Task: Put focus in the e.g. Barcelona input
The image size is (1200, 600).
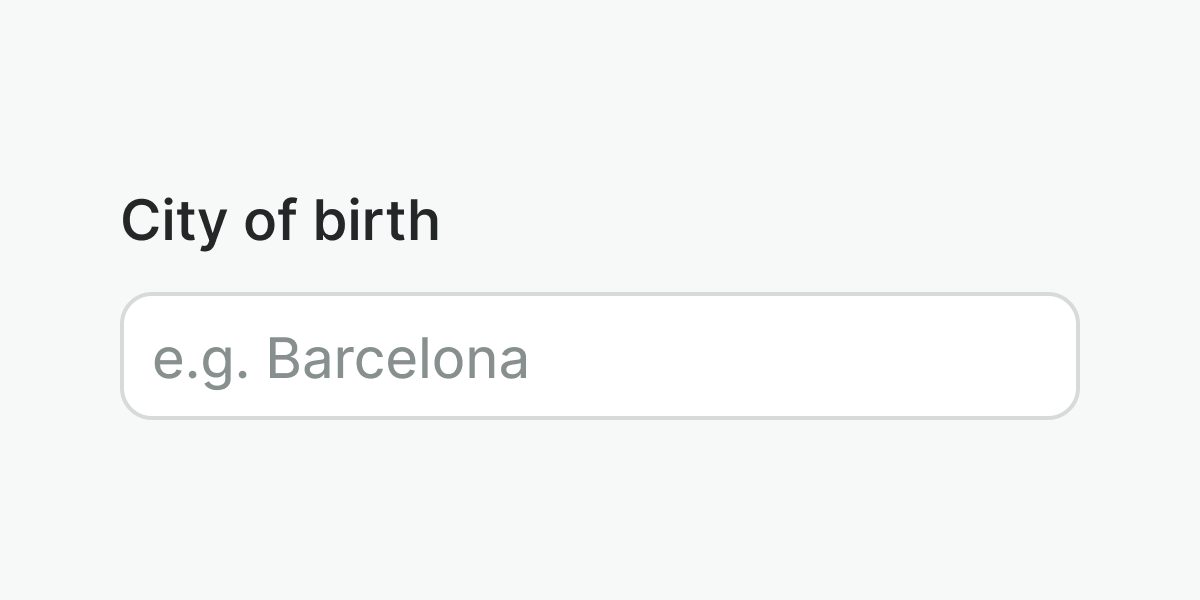Action: [x=600, y=356]
